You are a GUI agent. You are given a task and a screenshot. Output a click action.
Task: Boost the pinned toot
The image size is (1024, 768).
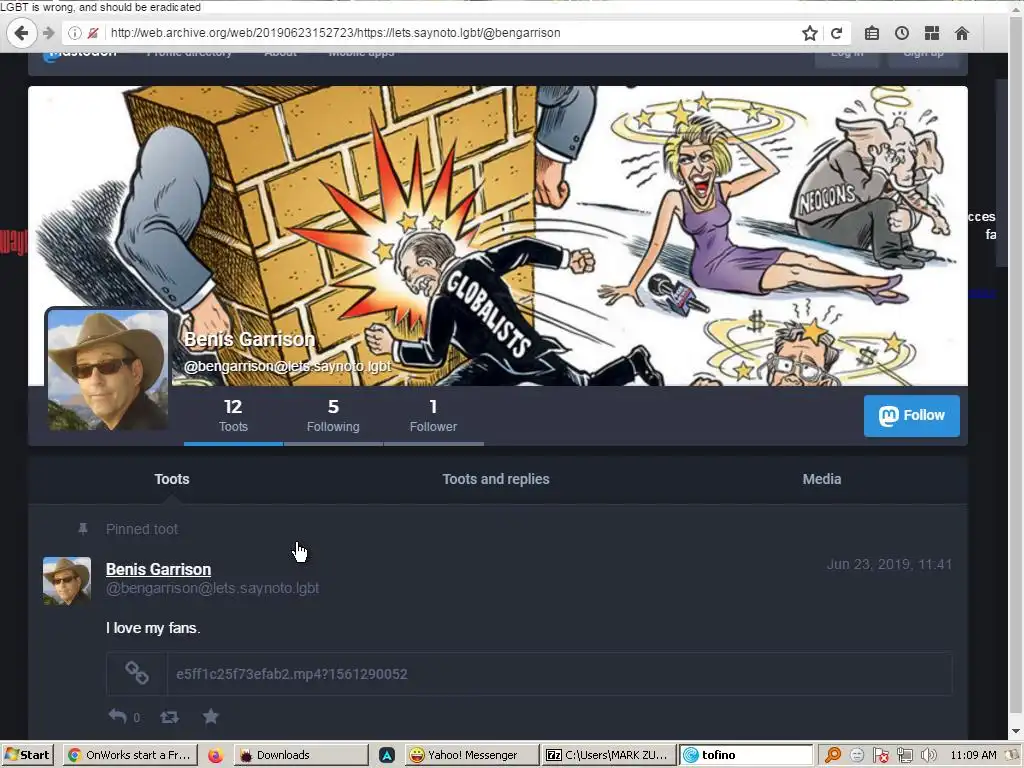coord(169,717)
